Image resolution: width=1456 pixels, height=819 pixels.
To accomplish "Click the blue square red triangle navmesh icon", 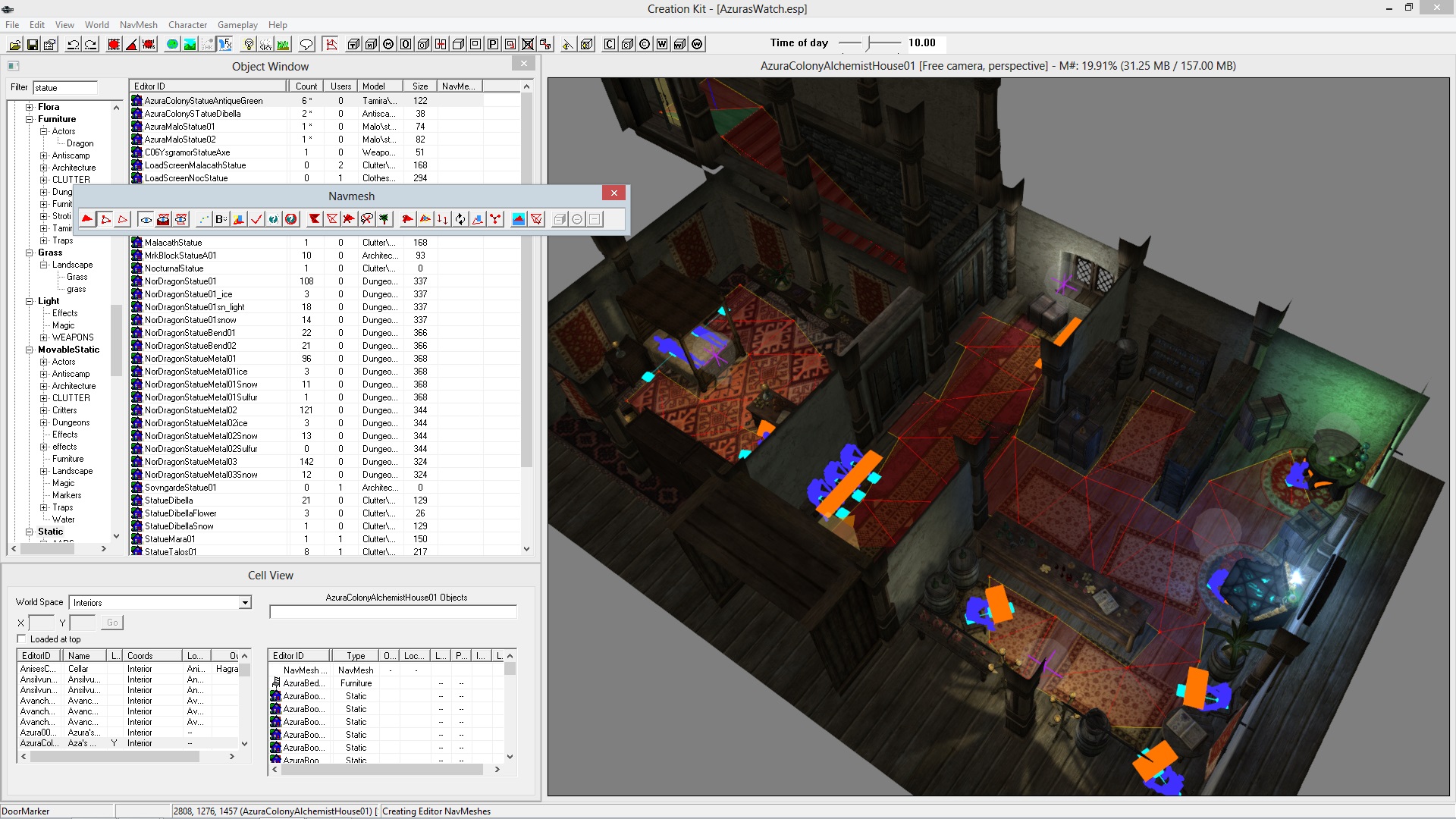I will click(519, 219).
